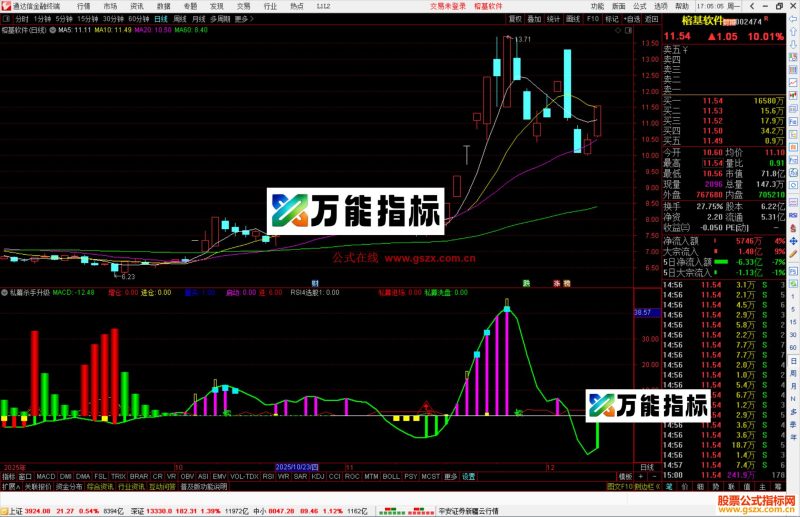Image resolution: width=800 pixels, height=517 pixels.
Task: Select the 15分钟 period
Action: [88, 19]
